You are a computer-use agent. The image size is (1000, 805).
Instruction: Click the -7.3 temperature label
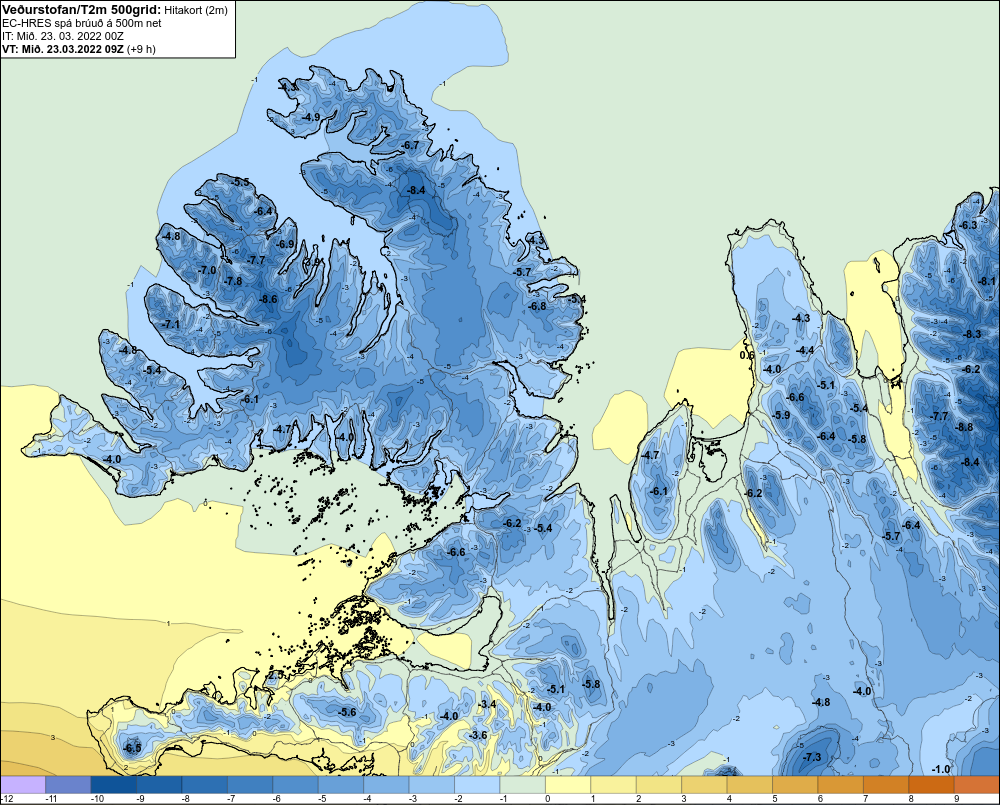pos(812,757)
